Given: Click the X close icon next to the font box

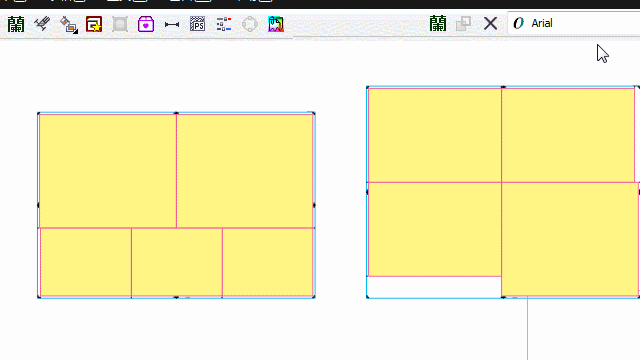Looking at the screenshot, I should [490, 23].
